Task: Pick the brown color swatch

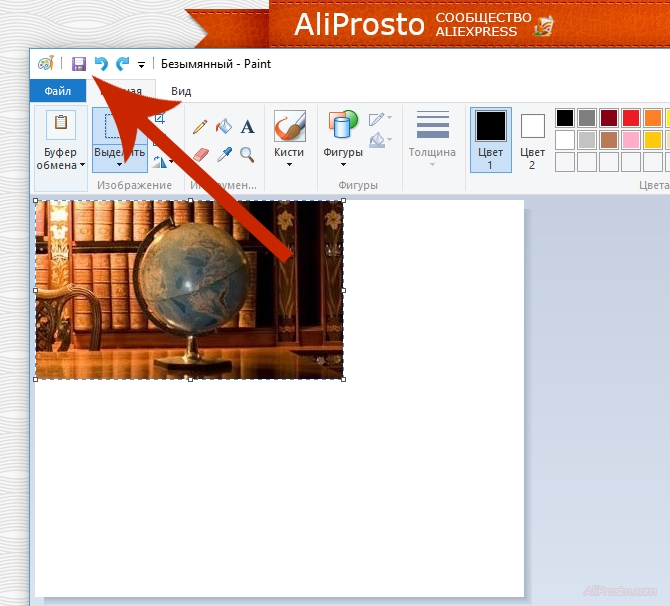Action: [x=609, y=140]
